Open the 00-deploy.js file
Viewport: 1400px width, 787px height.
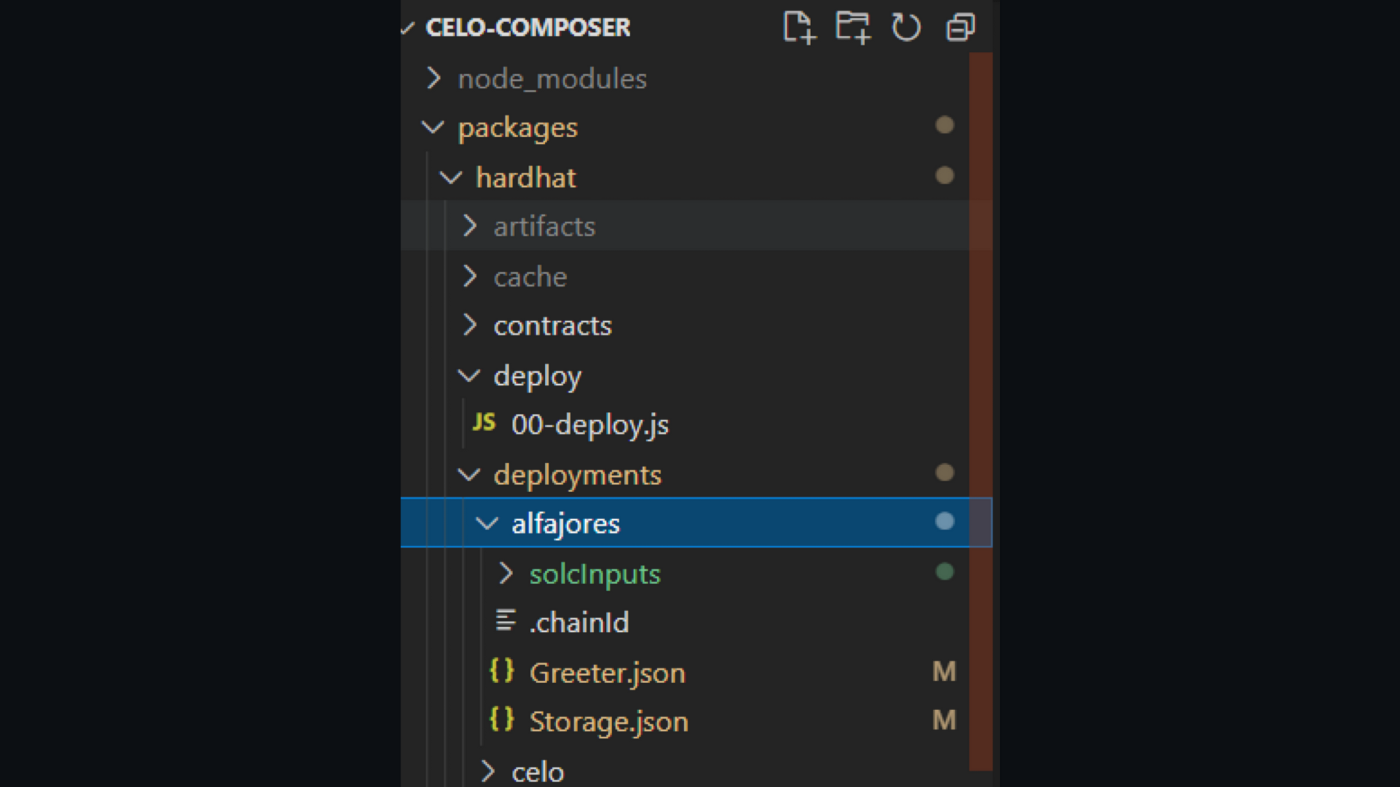590,425
